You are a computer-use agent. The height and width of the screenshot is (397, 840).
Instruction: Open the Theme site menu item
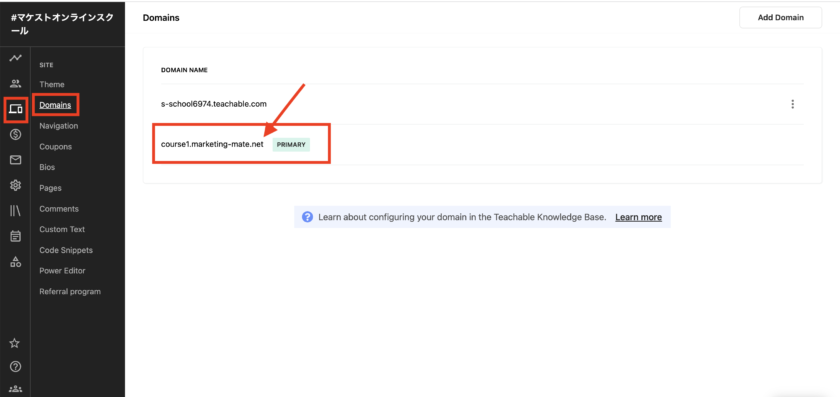[x=51, y=84]
